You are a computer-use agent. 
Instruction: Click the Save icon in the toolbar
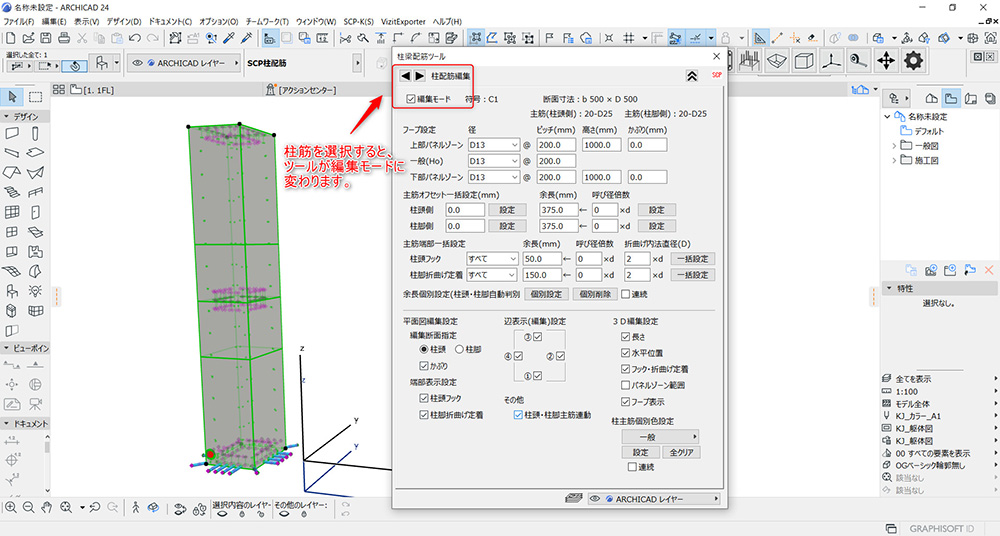coord(44,38)
